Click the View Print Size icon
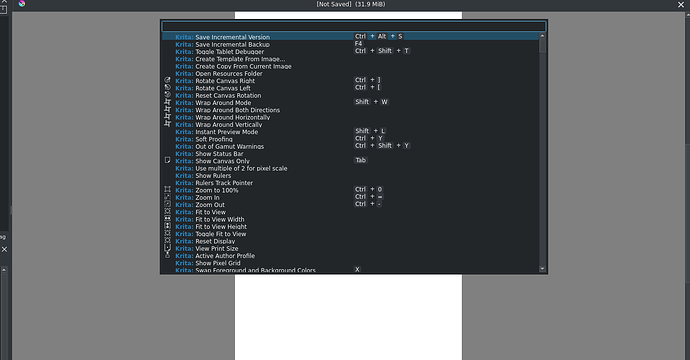The width and height of the screenshot is (690, 360). tap(167, 248)
